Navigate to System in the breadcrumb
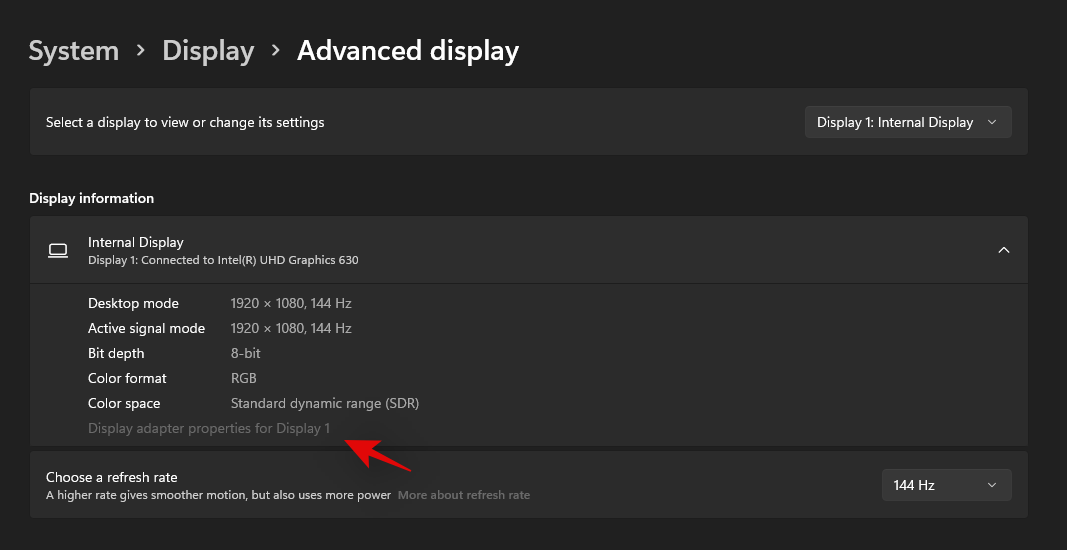 coord(73,51)
